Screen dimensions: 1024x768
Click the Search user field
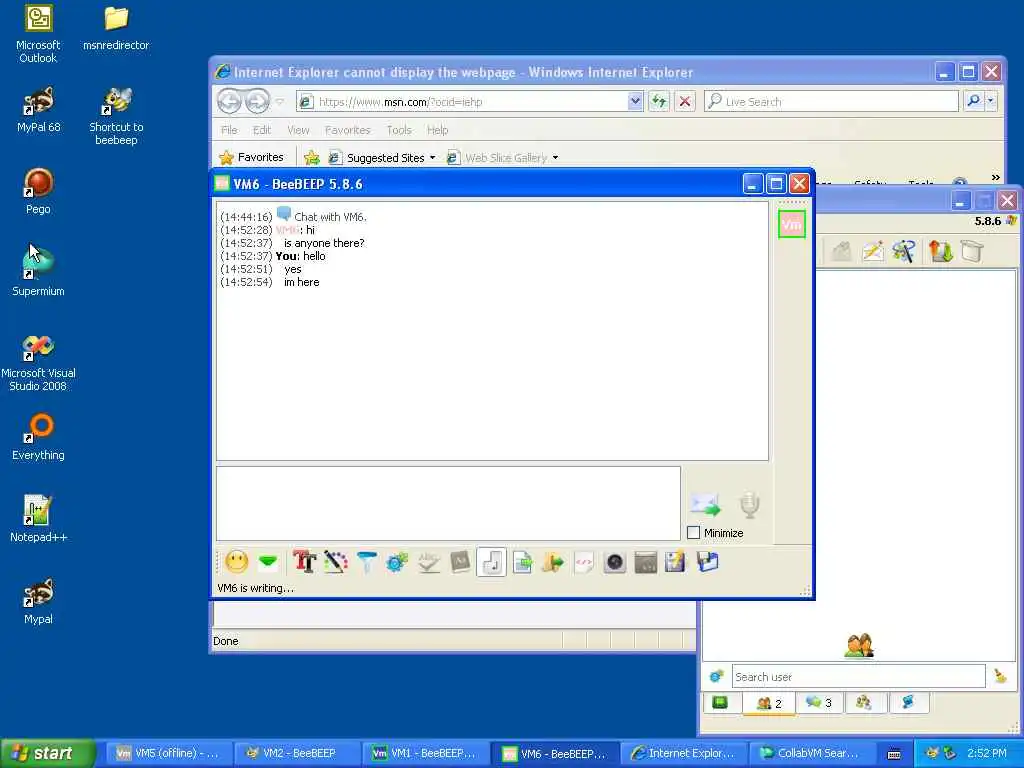point(858,677)
